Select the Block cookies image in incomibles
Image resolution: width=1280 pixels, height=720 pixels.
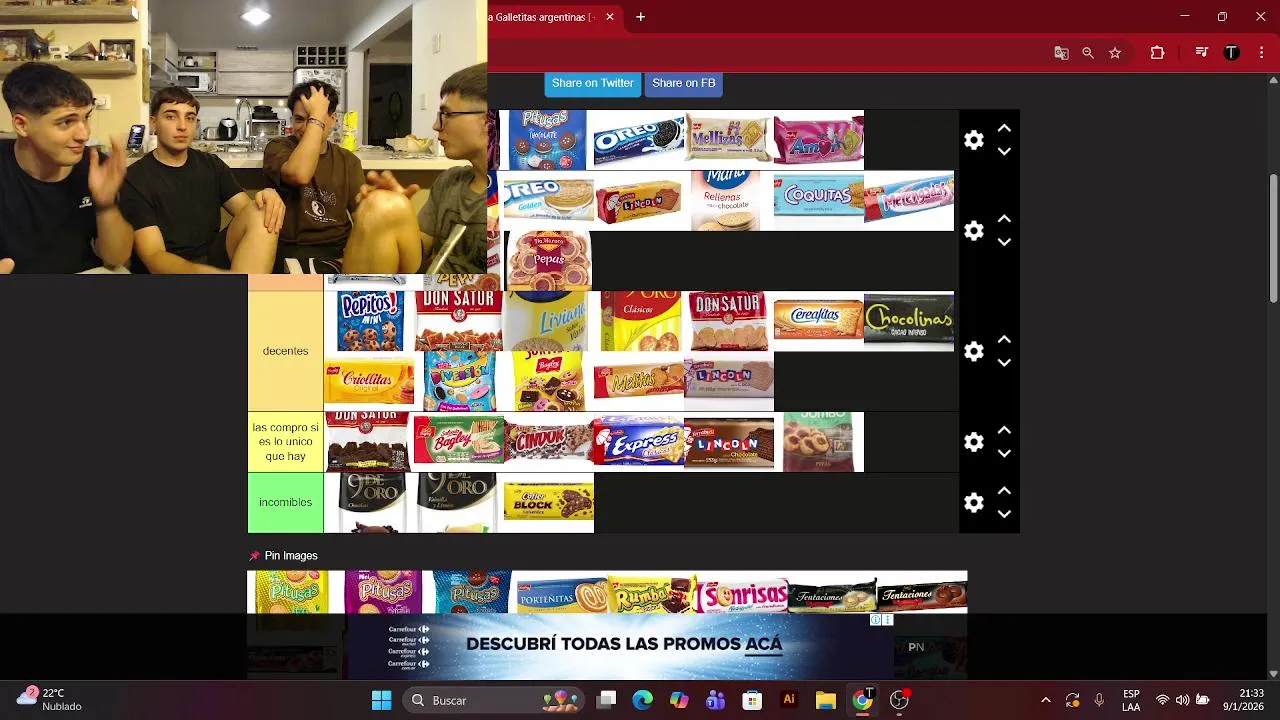click(549, 502)
